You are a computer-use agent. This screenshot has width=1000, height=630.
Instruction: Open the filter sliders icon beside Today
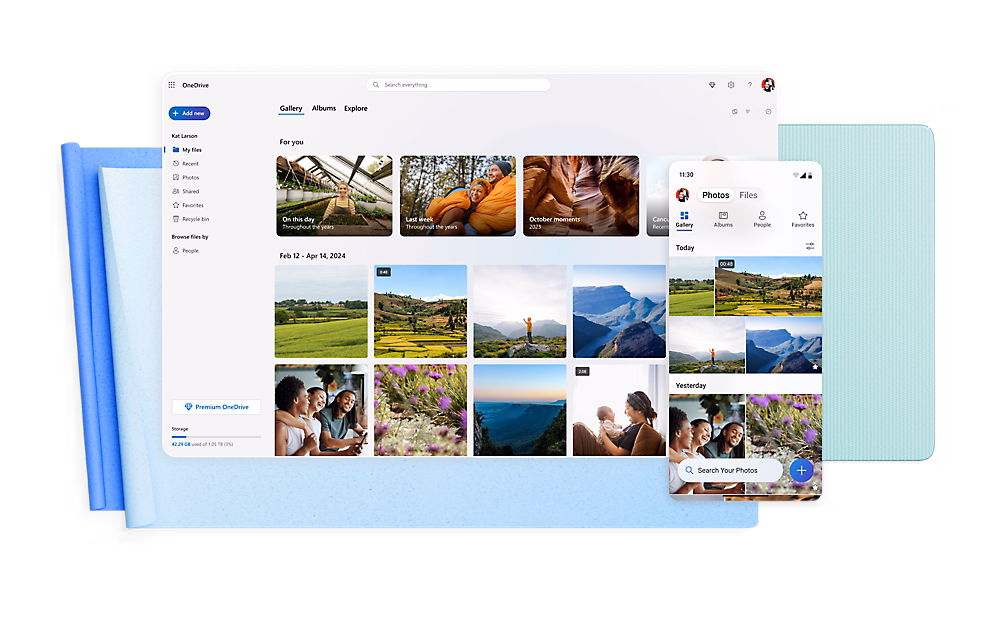tap(809, 245)
